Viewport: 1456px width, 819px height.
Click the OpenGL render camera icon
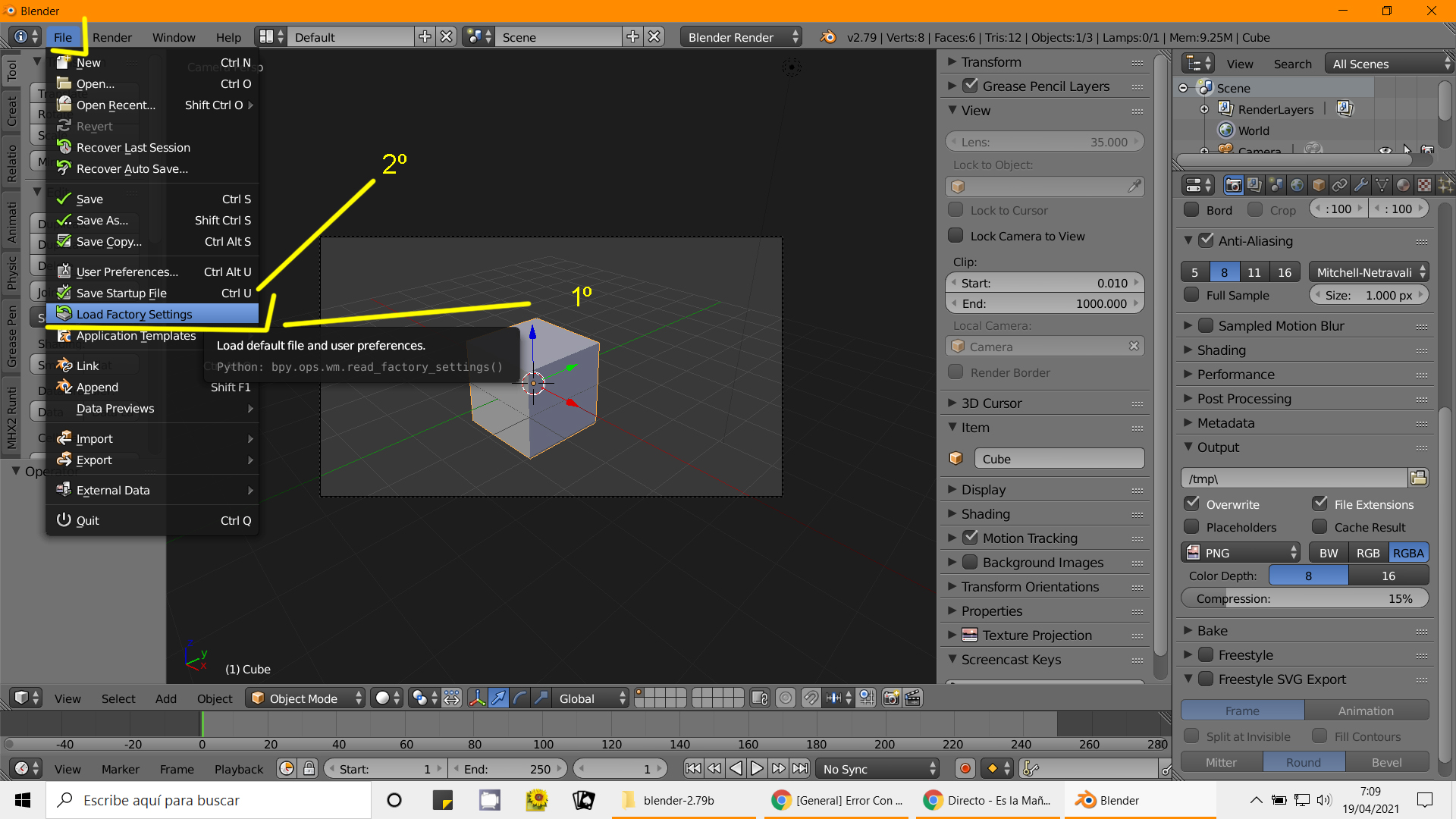(x=892, y=698)
